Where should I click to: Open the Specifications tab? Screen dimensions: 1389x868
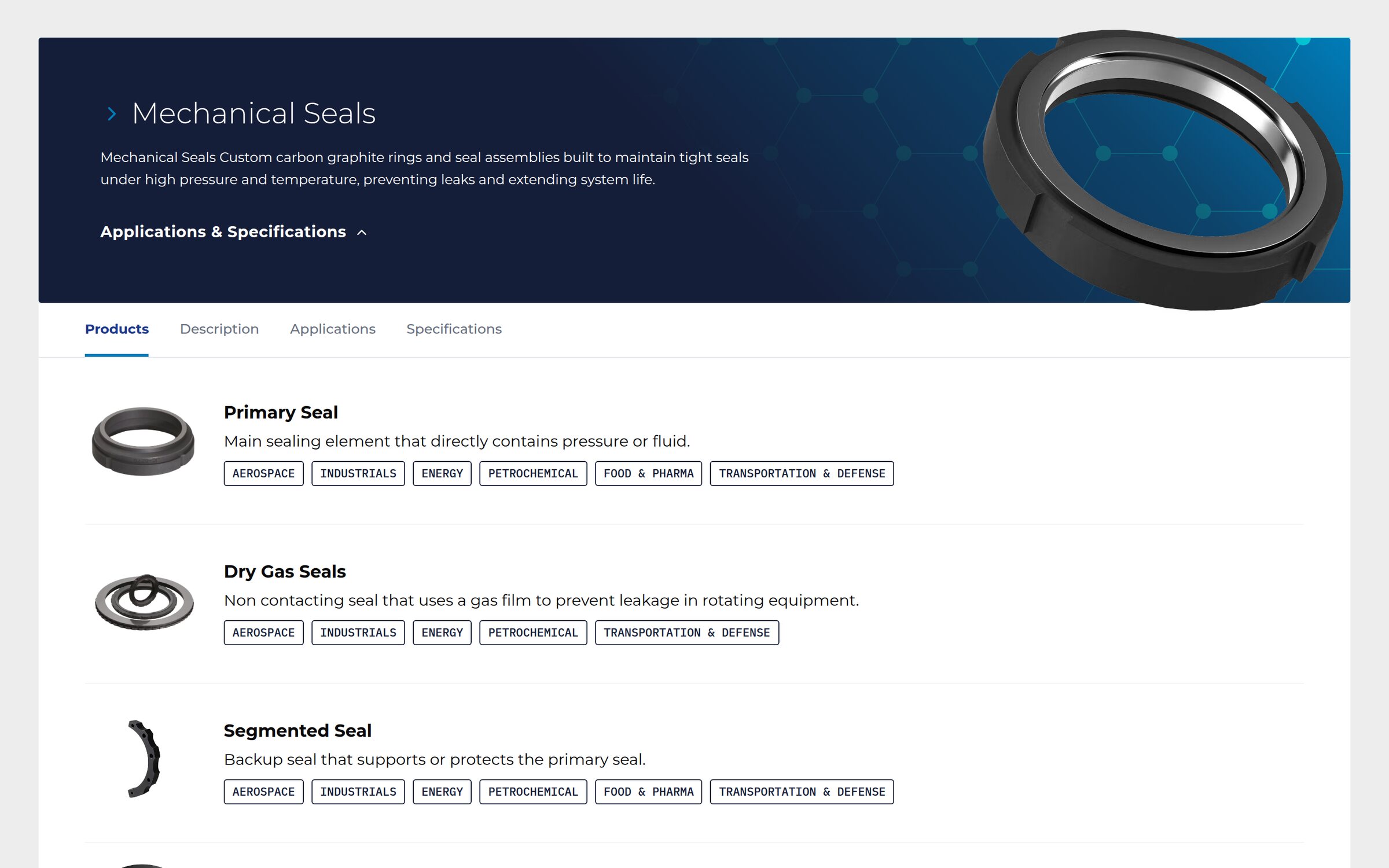pyautogui.click(x=454, y=329)
